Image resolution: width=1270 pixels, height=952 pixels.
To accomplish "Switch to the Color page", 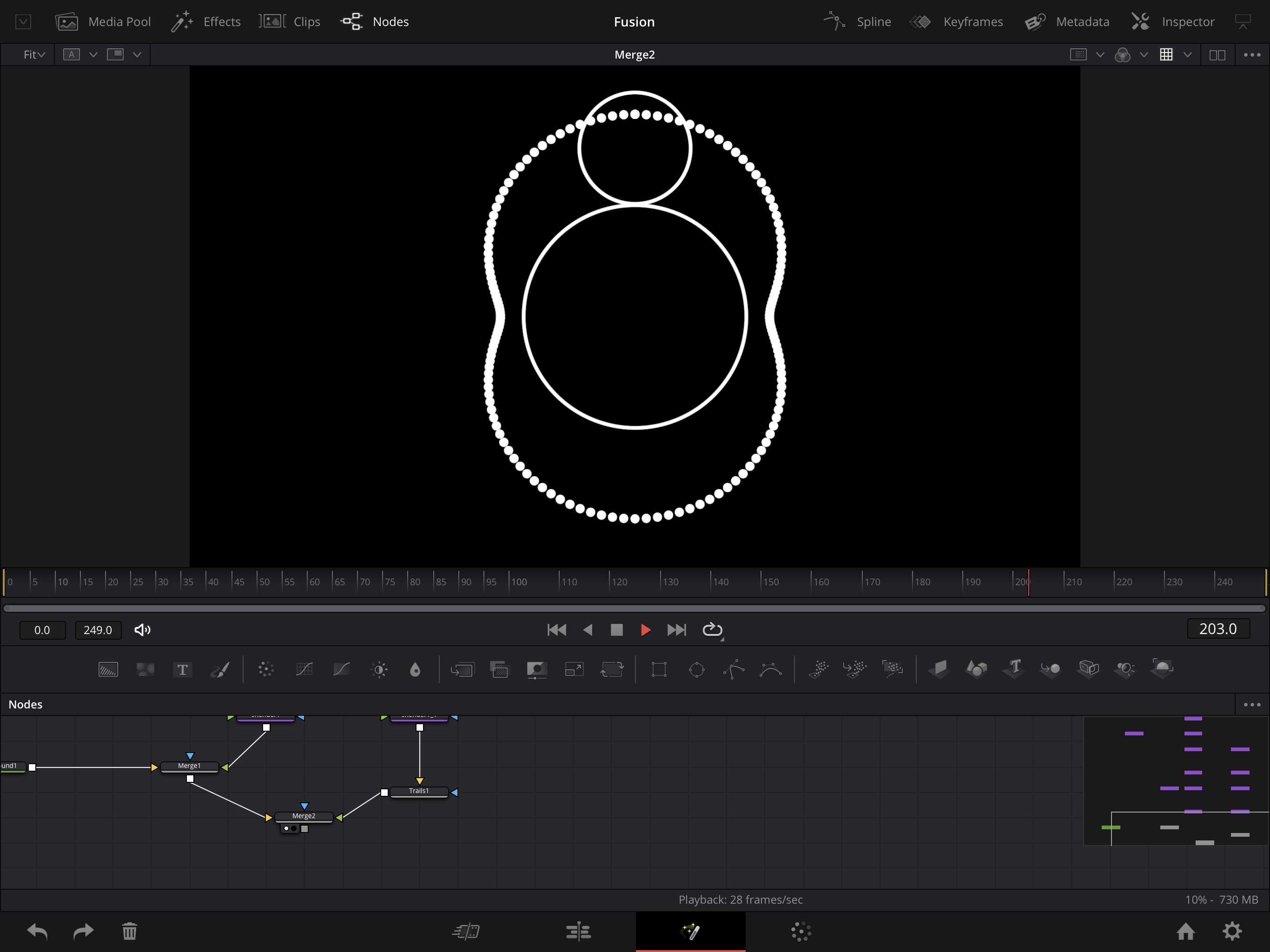I will pyautogui.click(x=801, y=932).
